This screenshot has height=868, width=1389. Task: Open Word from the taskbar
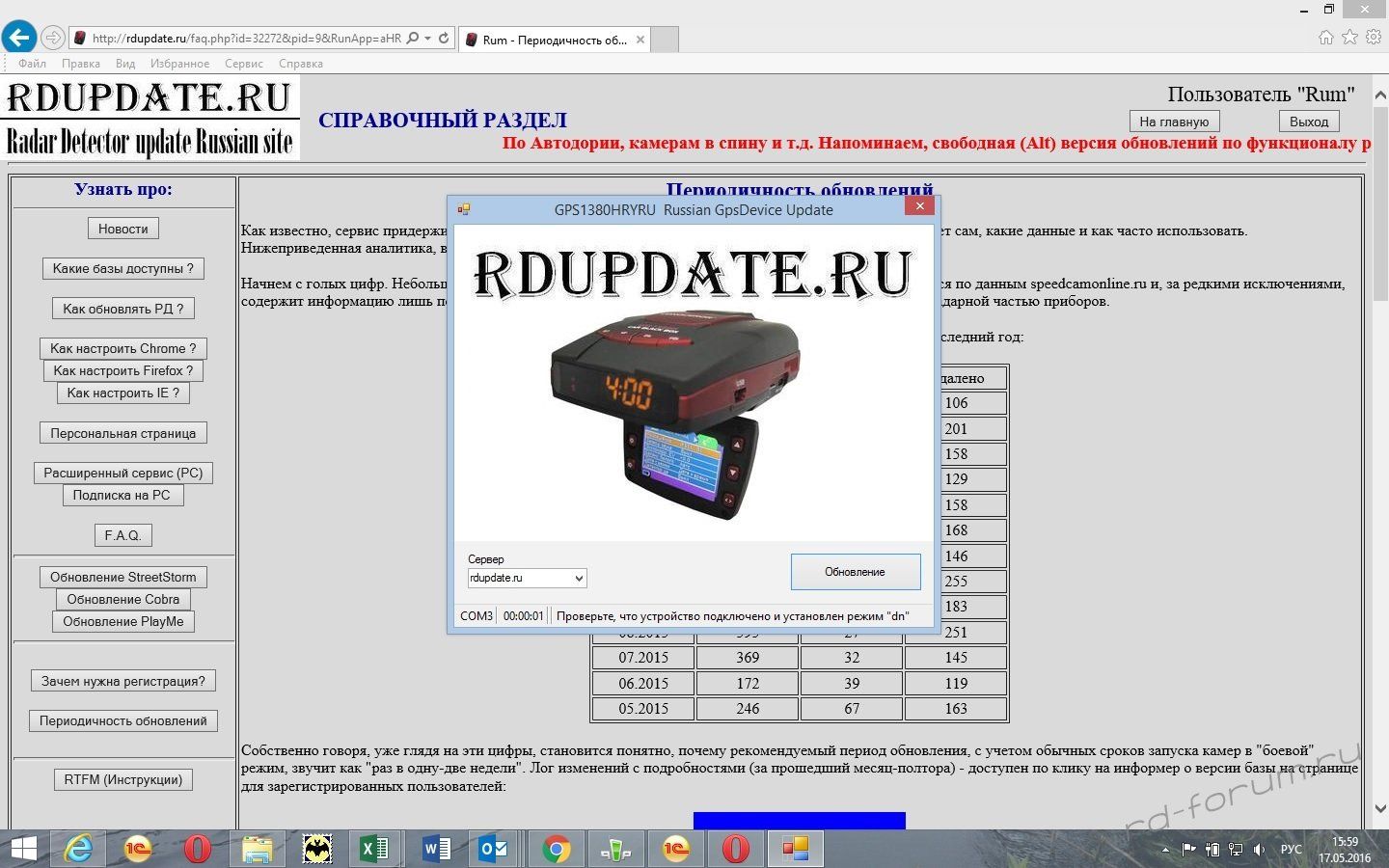[436, 849]
